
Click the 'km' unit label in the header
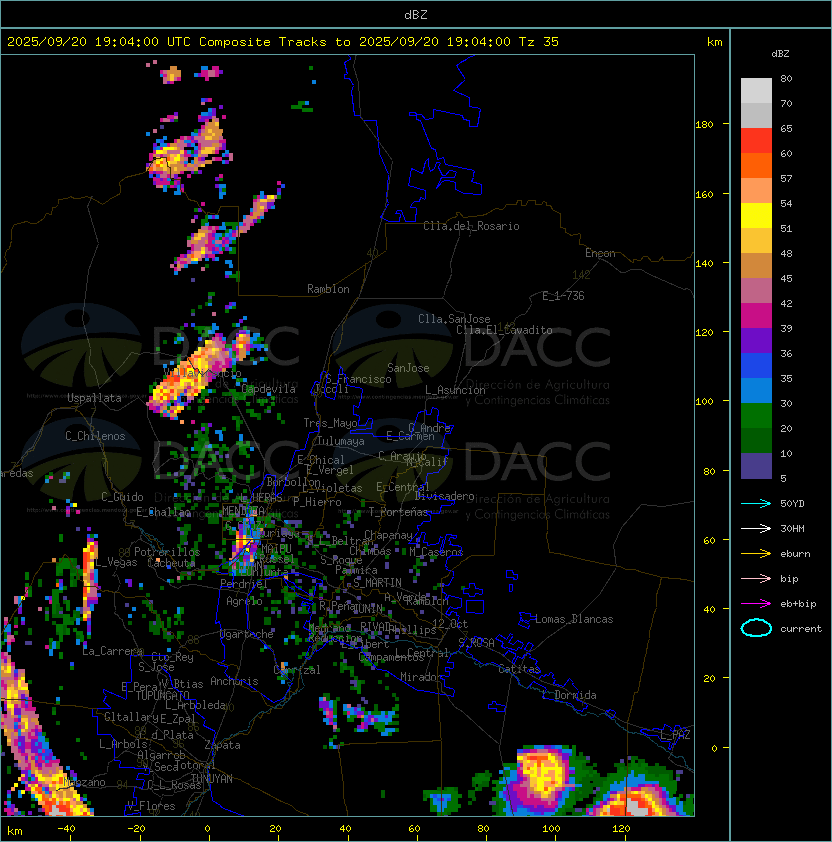(714, 42)
